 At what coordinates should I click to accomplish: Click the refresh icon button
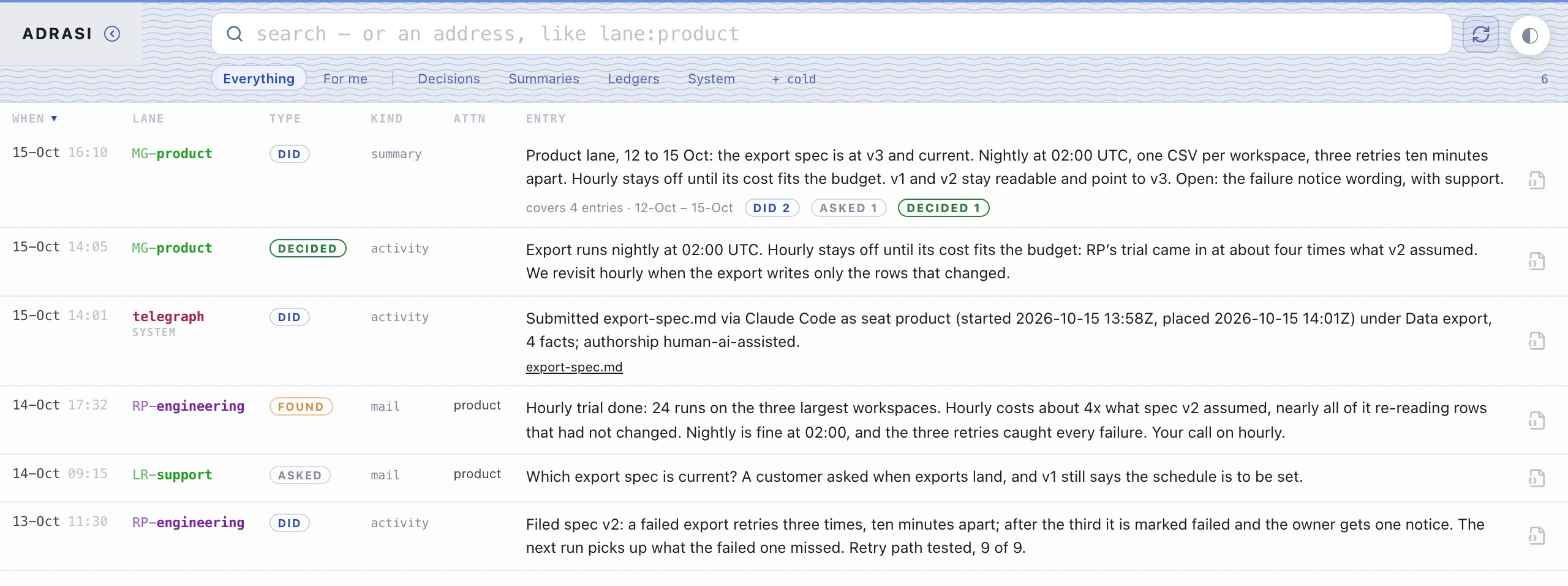pos(1481,34)
